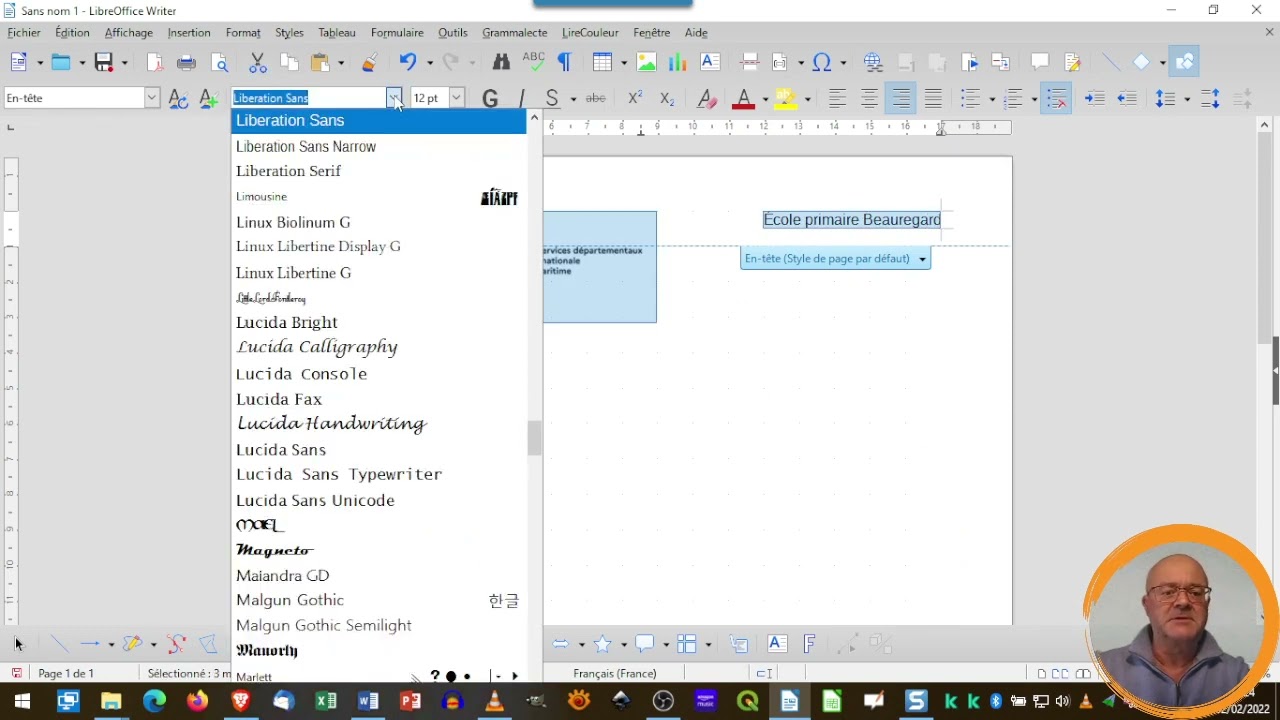The image size is (1280, 720).
Task: Open Print Preview
Action: pos(220,62)
